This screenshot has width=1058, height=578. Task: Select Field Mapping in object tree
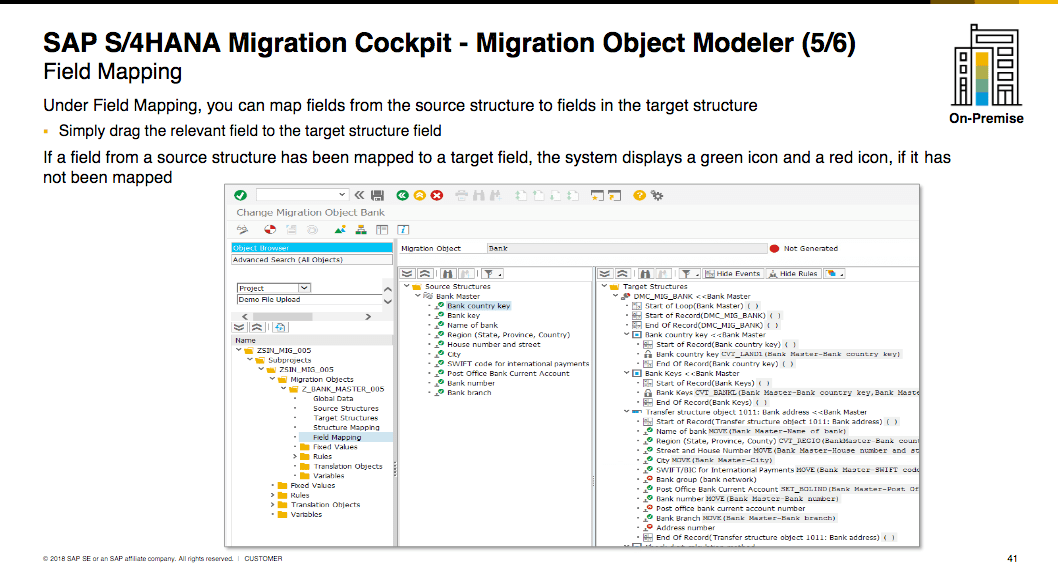point(337,438)
